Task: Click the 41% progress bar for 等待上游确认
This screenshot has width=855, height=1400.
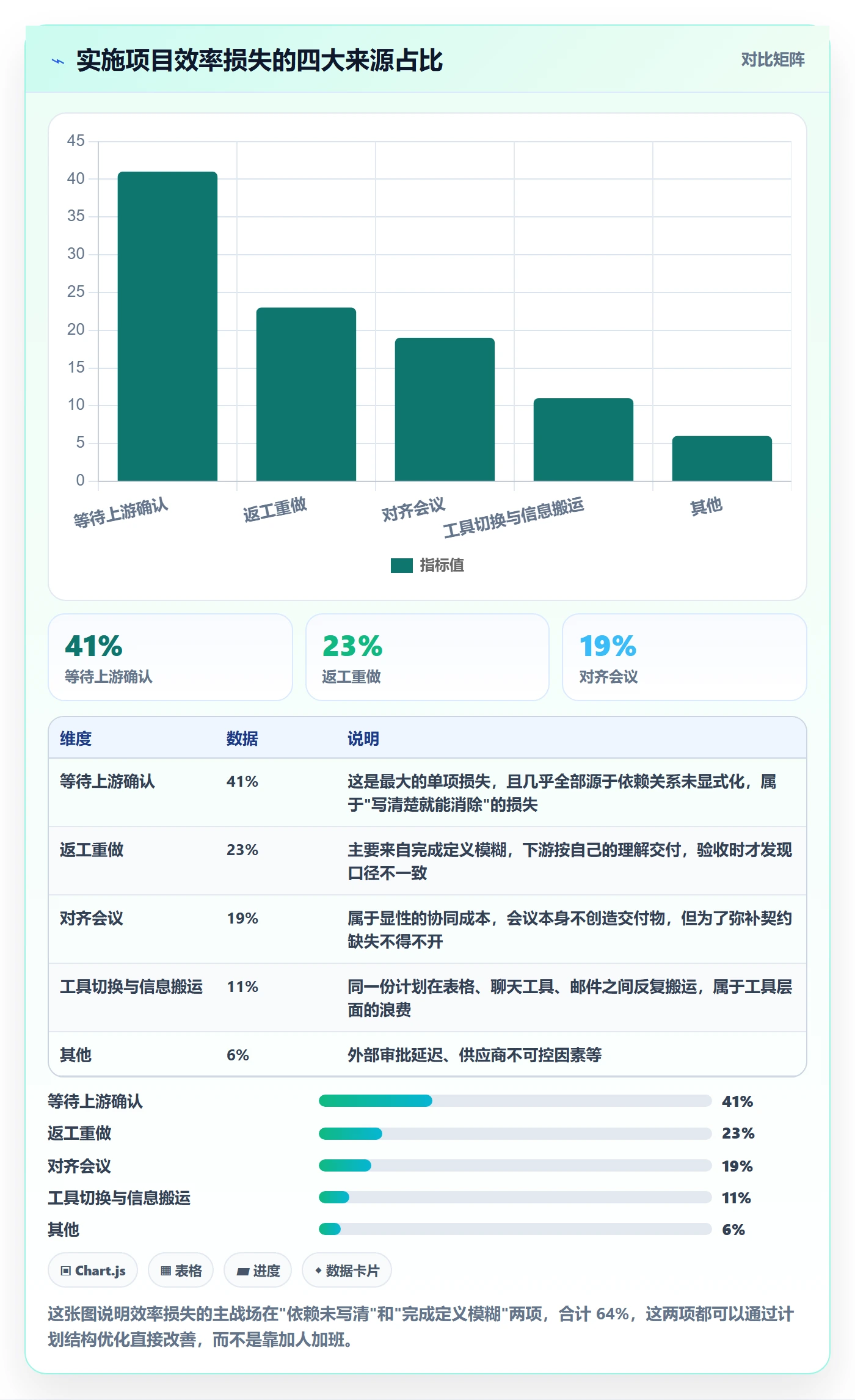Action: tap(515, 1101)
